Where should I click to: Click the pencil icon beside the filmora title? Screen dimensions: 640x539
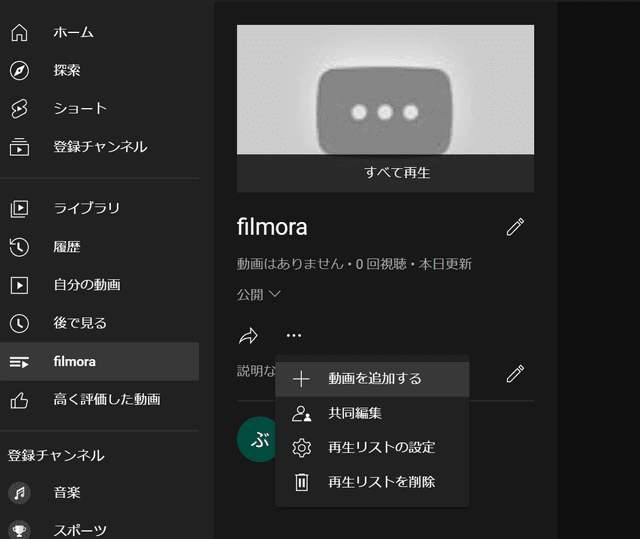pos(515,227)
